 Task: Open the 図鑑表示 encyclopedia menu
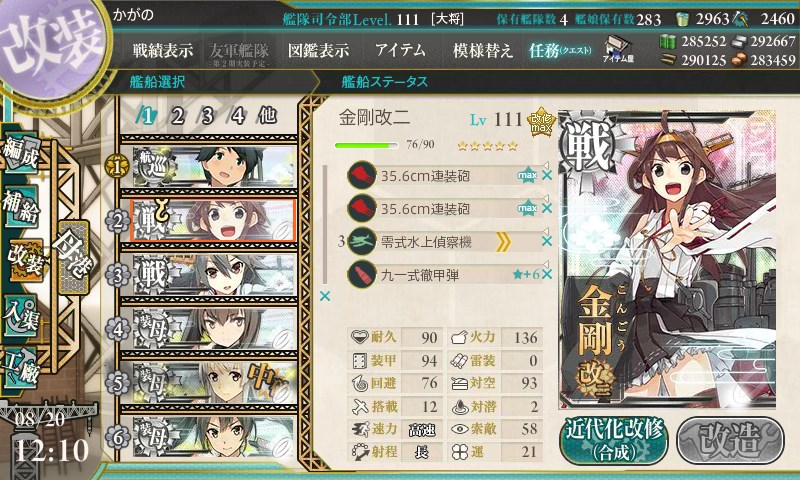(x=318, y=50)
